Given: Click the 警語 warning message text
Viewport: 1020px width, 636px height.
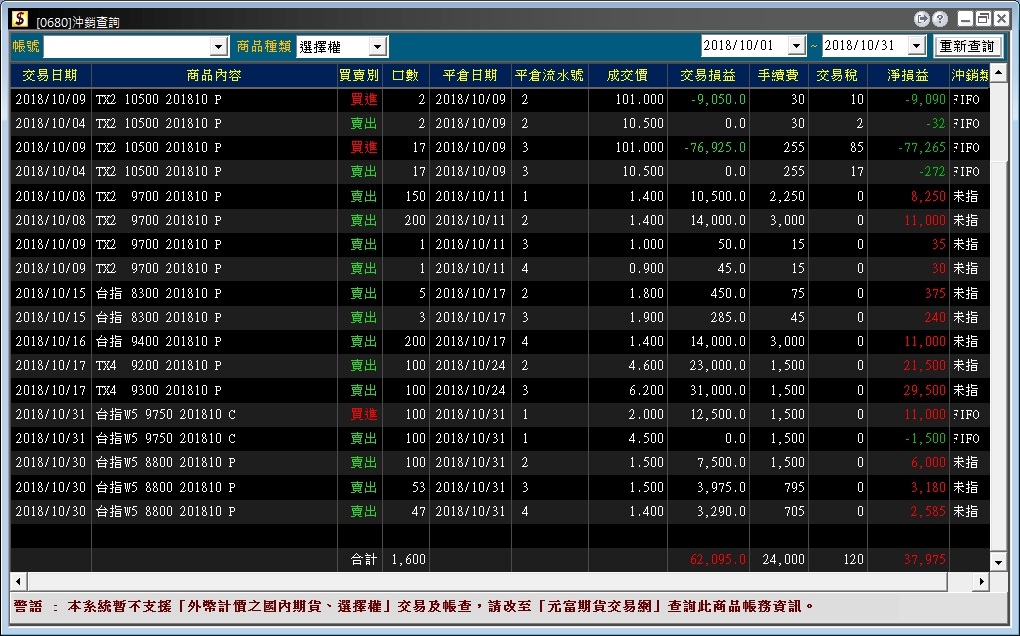Looking at the screenshot, I should pos(414,606).
